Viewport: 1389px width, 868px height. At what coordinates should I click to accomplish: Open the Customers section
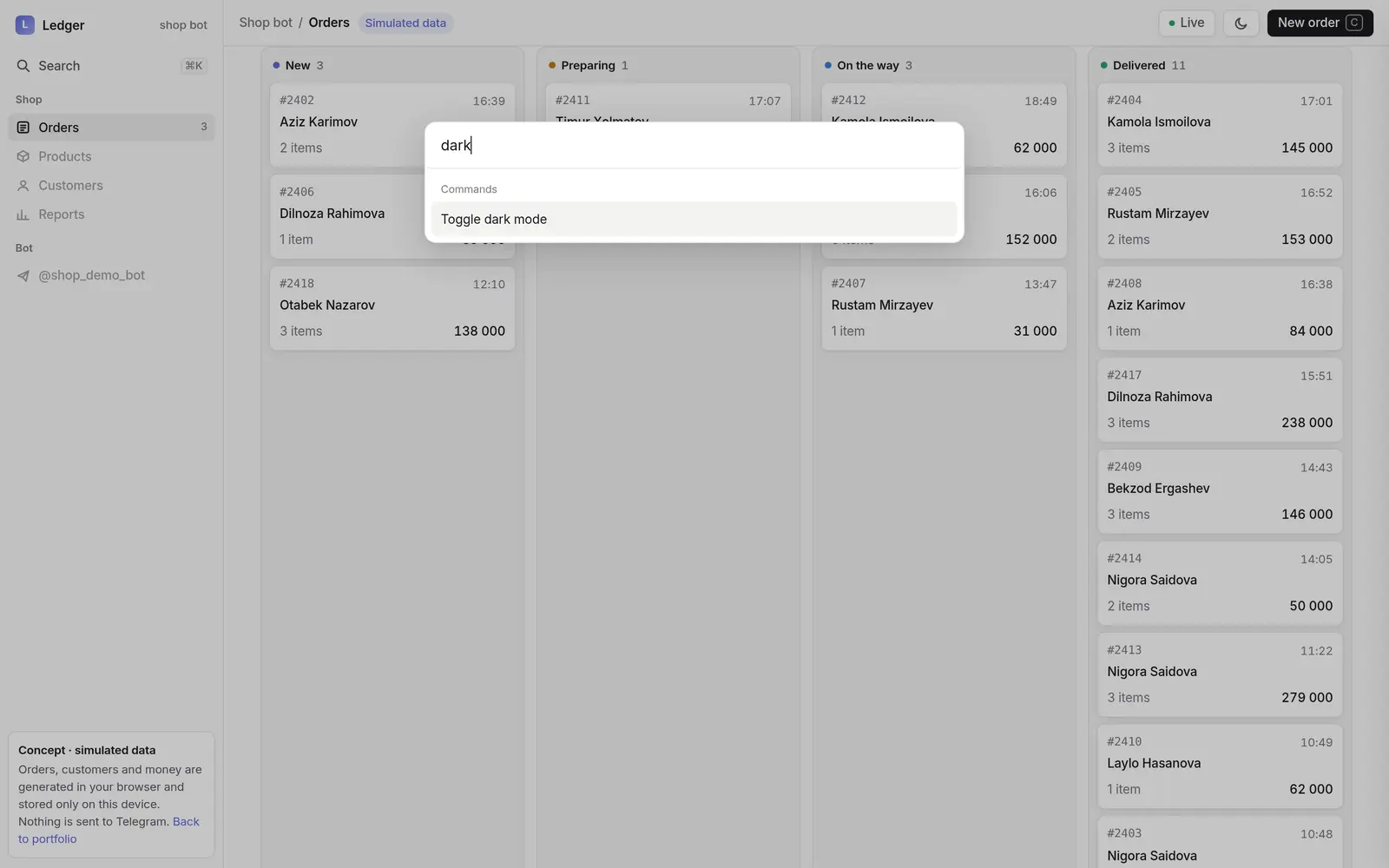tap(111, 186)
